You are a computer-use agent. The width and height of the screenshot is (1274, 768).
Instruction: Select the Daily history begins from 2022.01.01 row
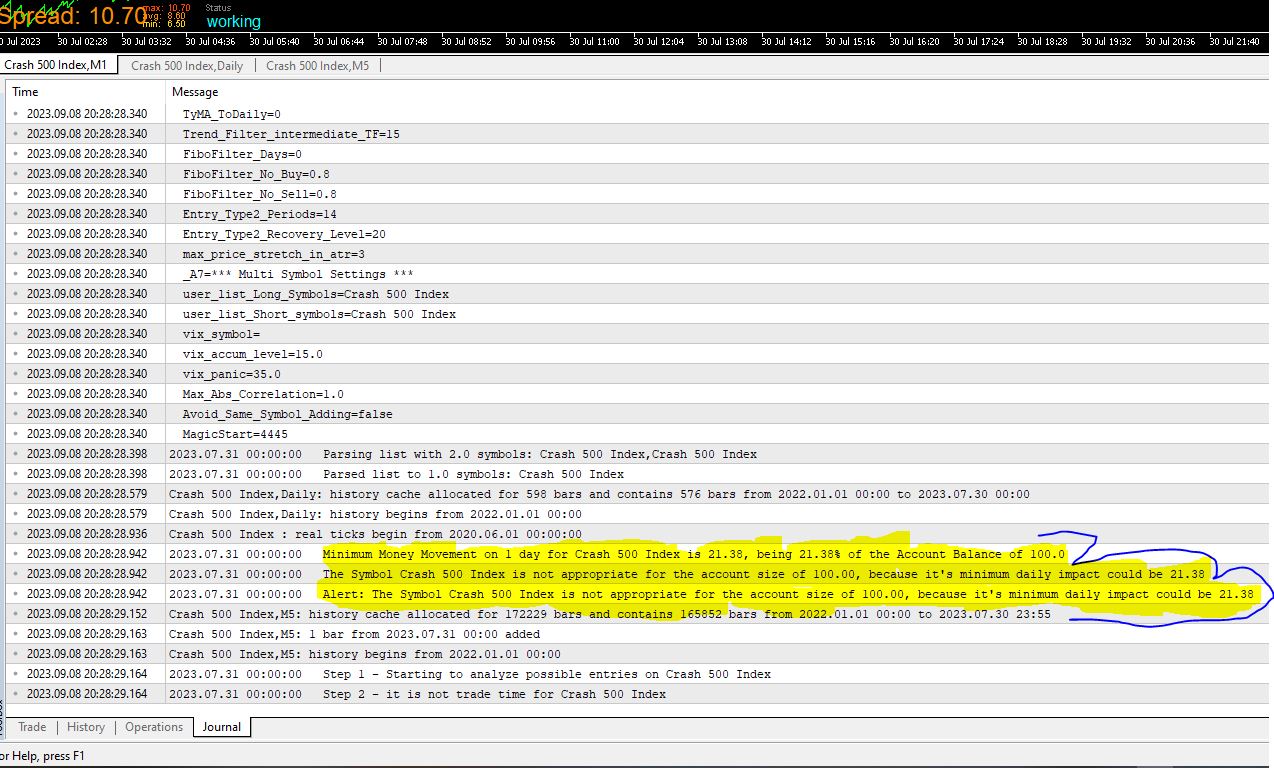point(638,514)
